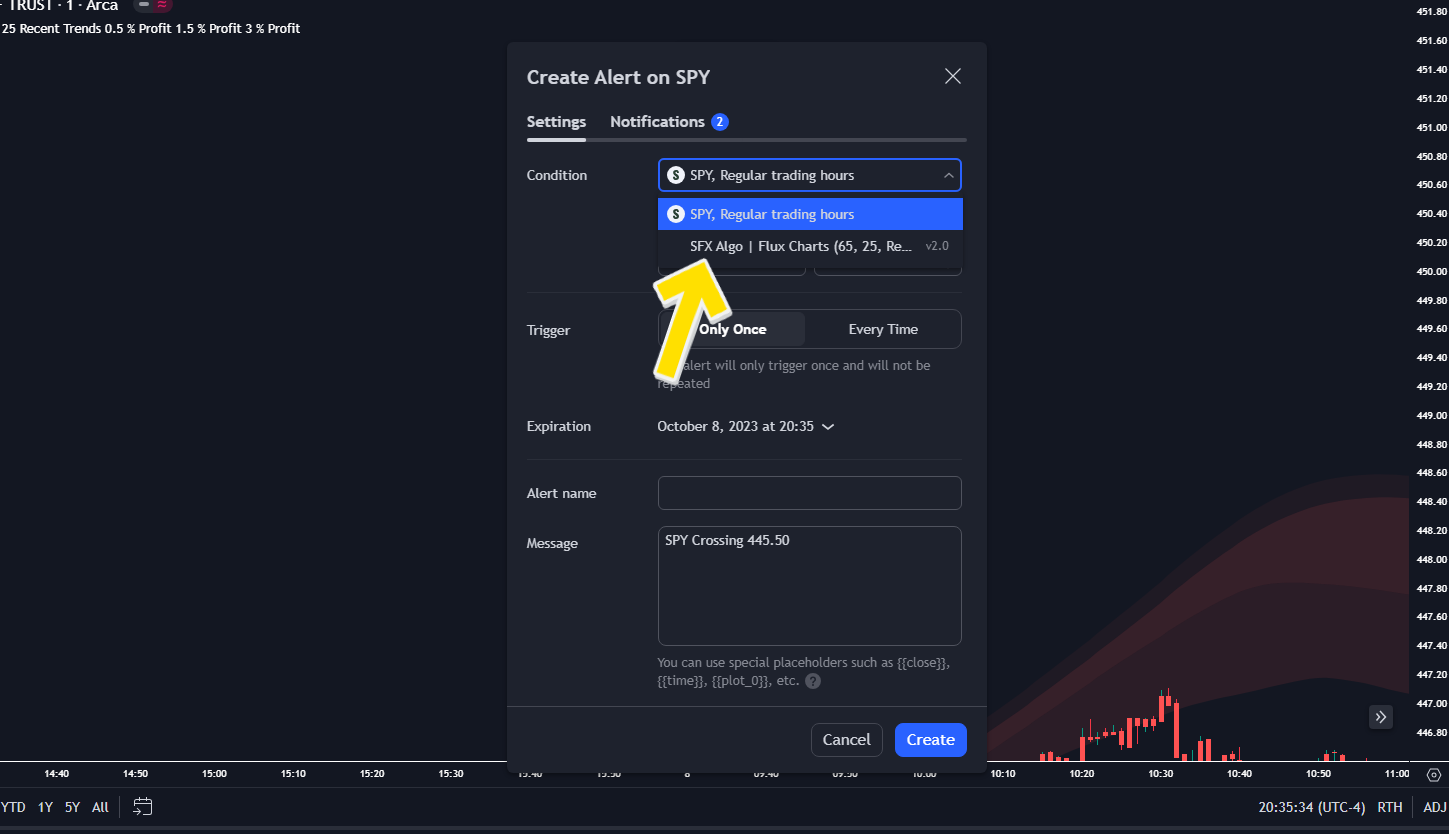
Task: Open the go to date calendar icon
Action: (143, 806)
